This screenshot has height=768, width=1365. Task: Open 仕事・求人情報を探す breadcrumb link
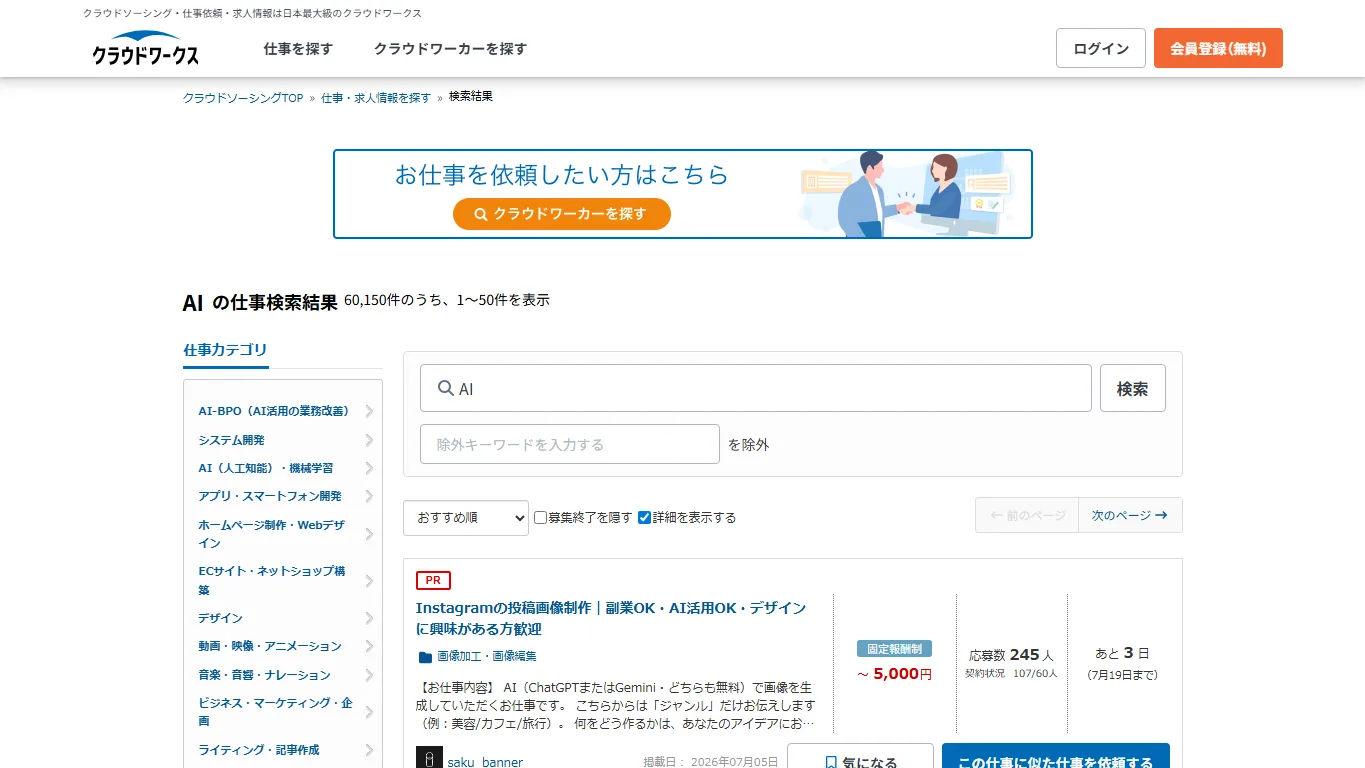[x=376, y=98]
